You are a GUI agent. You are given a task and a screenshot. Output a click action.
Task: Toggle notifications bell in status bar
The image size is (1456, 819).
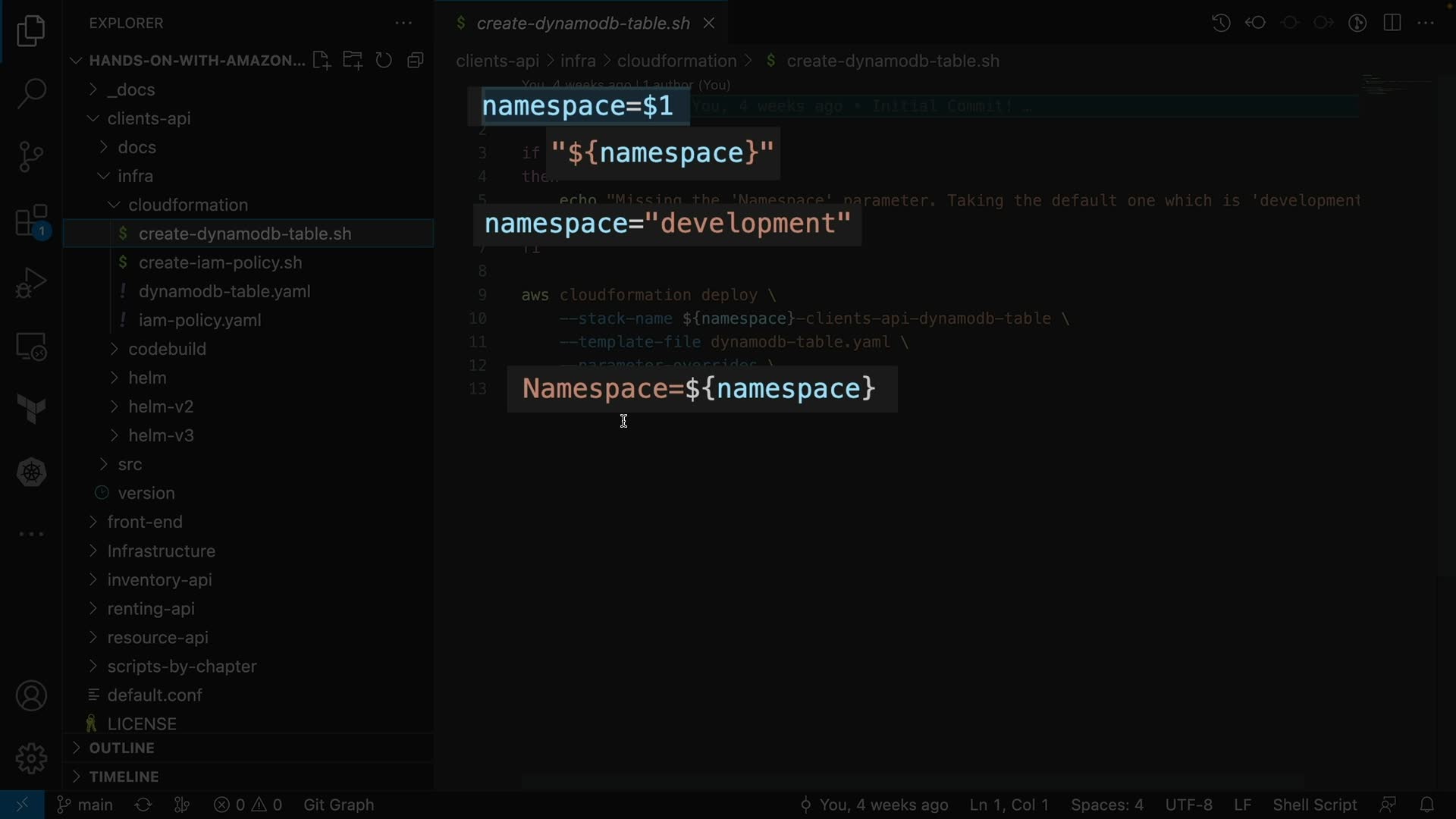[1426, 805]
